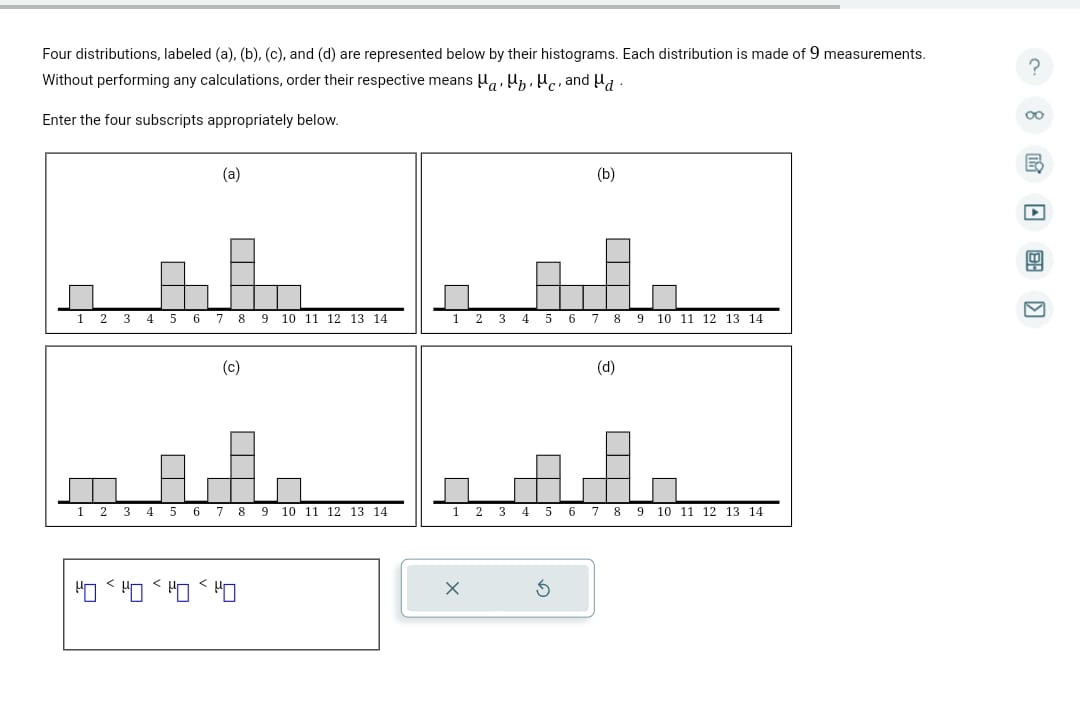Play the instructional video icon
Viewport: 1080px width, 710px height.
(1035, 212)
